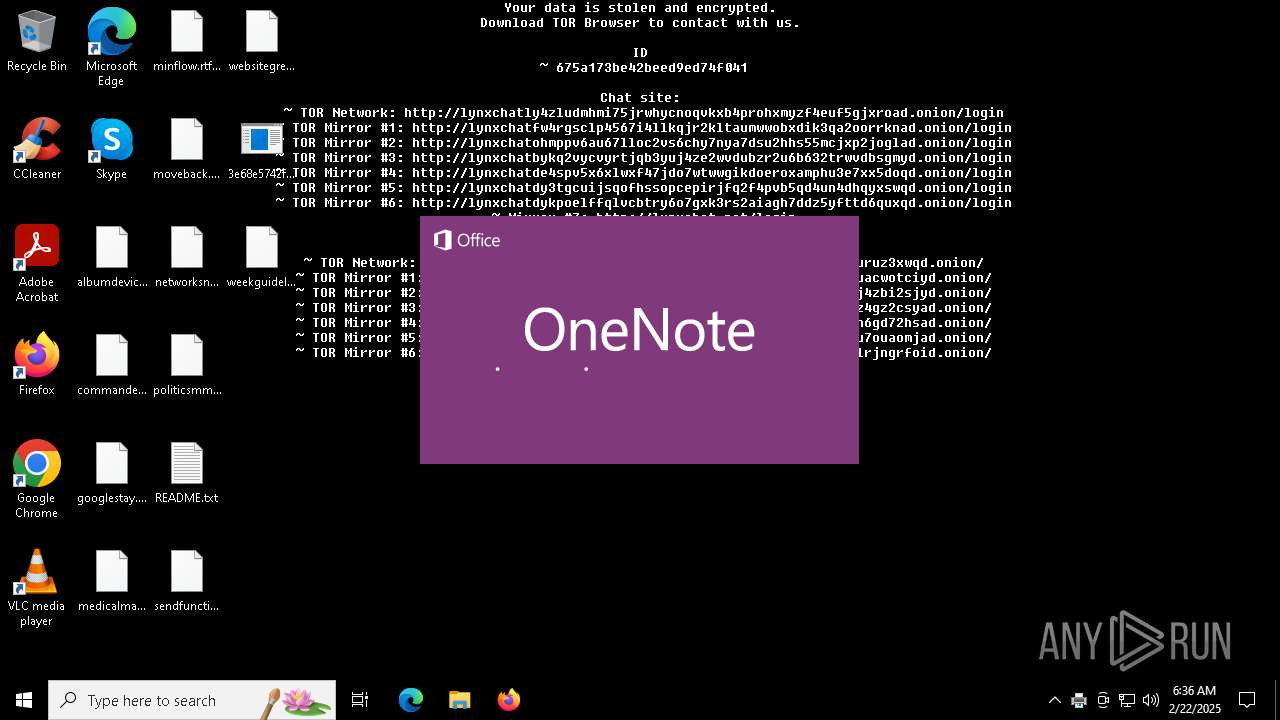Select the commande... desktop file
This screenshot has height=720, width=1280.
tap(112, 365)
